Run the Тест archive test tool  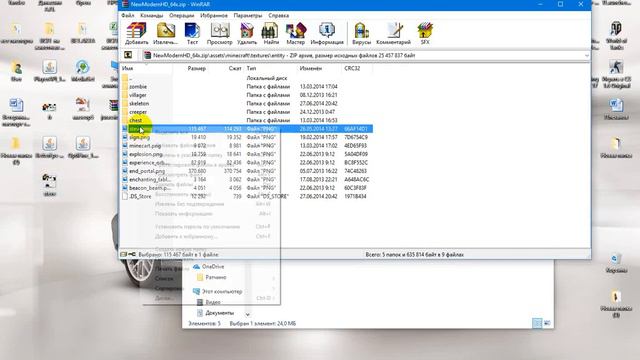pyautogui.click(x=192, y=33)
